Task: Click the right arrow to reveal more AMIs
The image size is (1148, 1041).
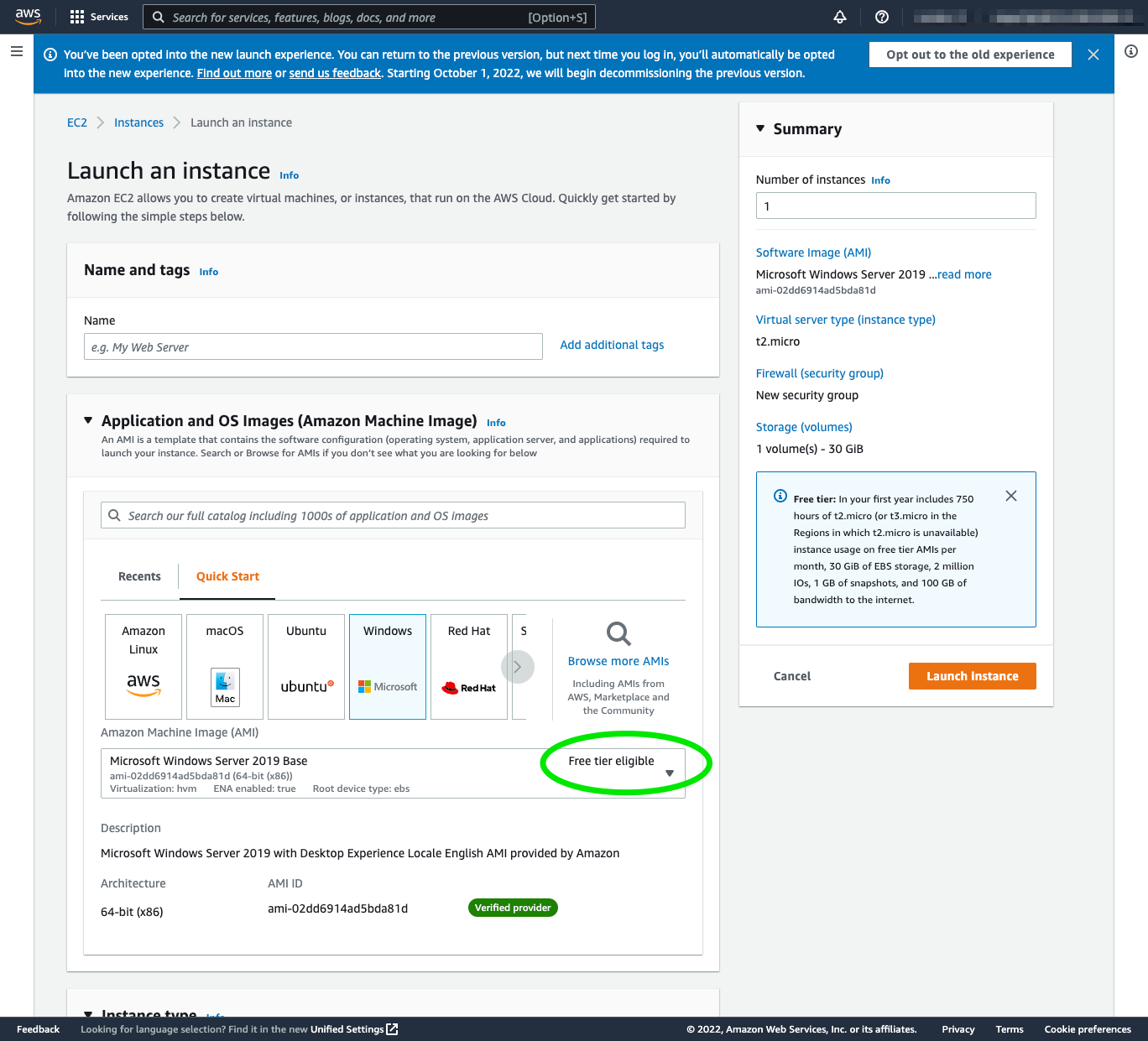Action: 518,666
